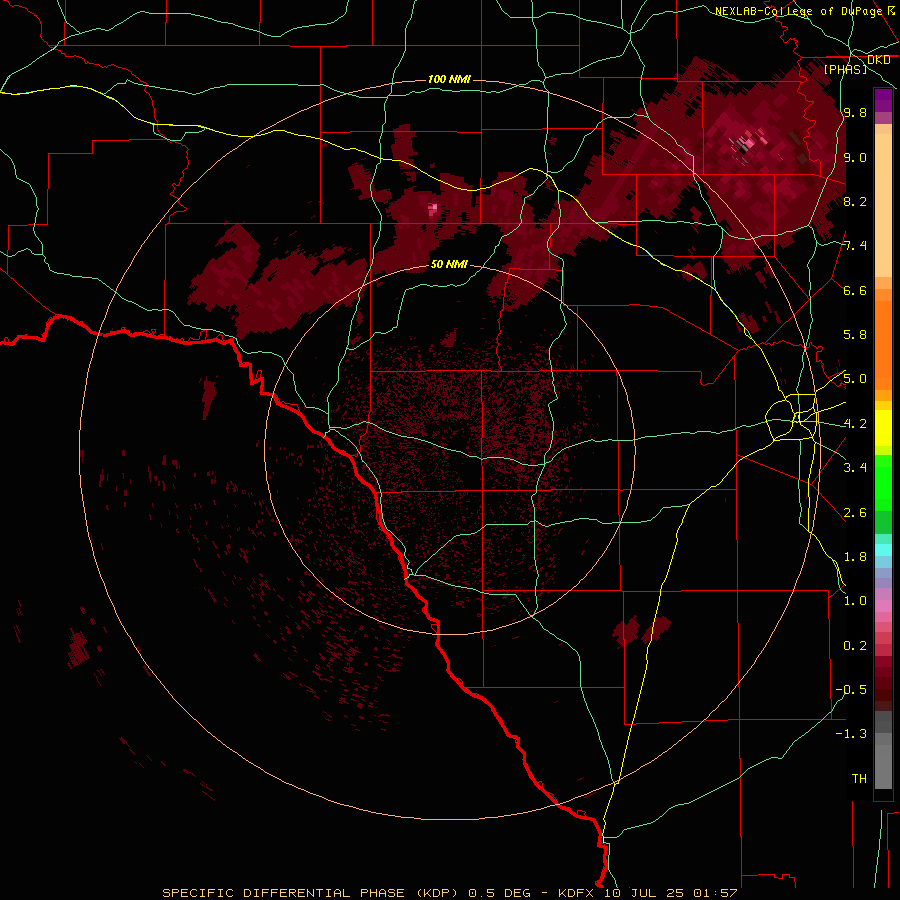Click the SPECIFIC DIFFERENTIAL PHASE (KDP) caption

pyautogui.click(x=311, y=893)
